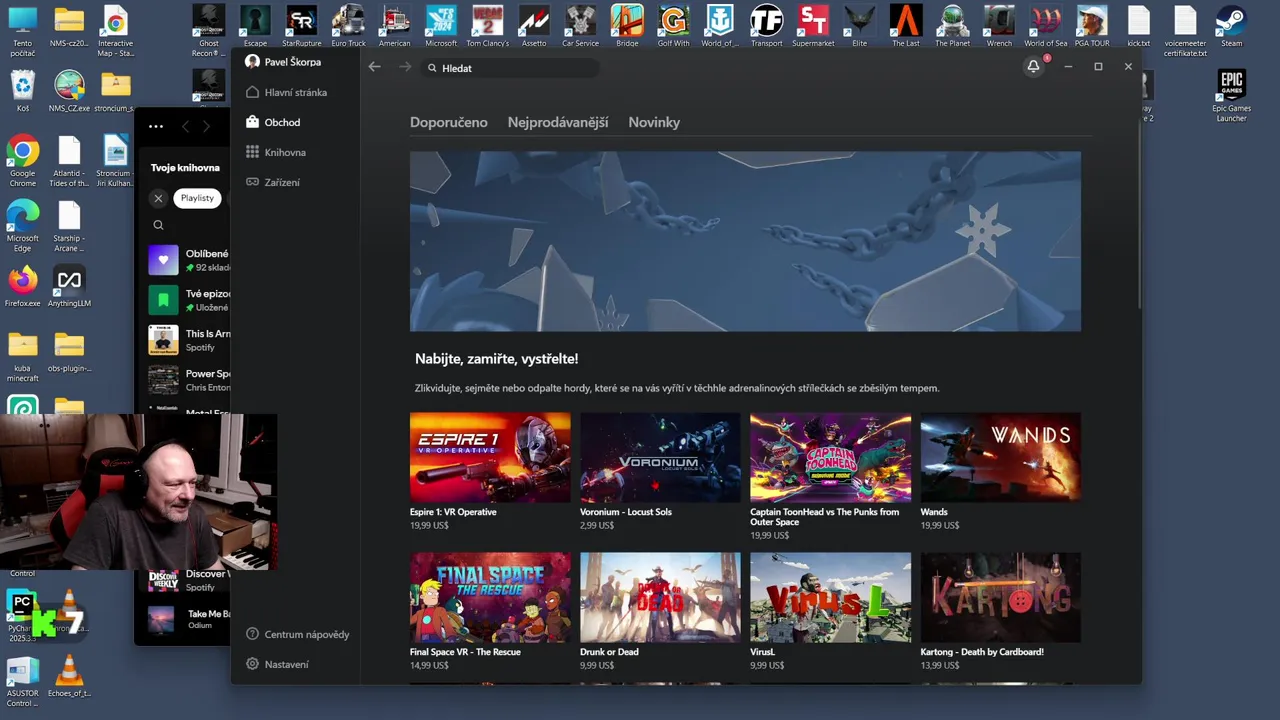Image resolution: width=1280 pixels, height=720 pixels.
Task: Launch Euro Truck desktop shortcut
Action: pyautogui.click(x=348, y=26)
